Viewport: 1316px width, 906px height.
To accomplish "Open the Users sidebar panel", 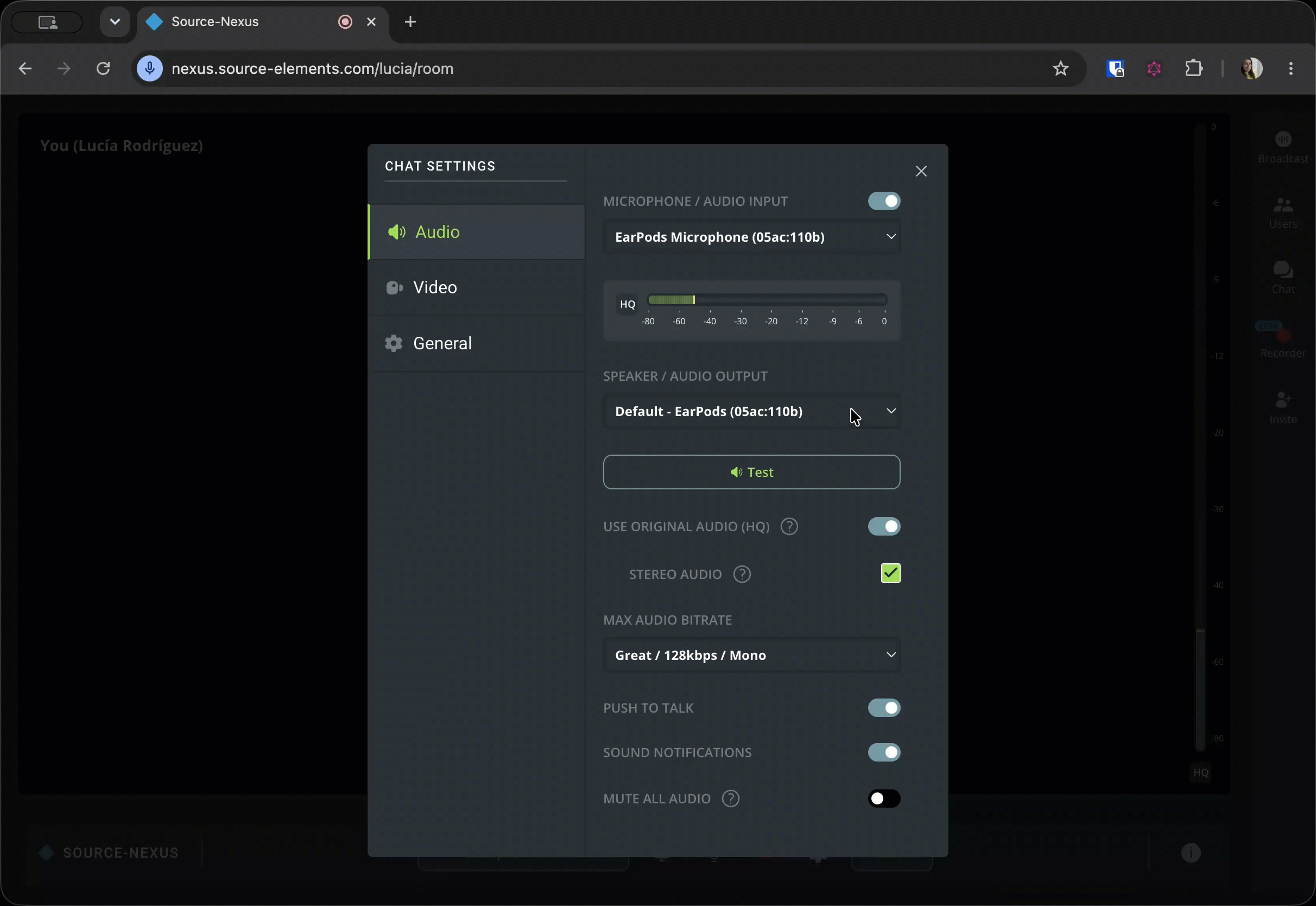I will pos(1283,212).
